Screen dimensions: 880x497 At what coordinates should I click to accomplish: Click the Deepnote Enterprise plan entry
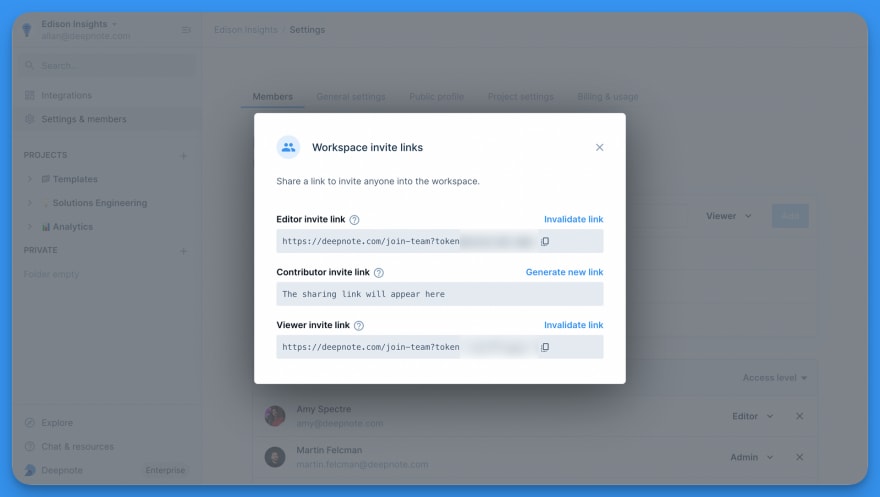tap(106, 470)
